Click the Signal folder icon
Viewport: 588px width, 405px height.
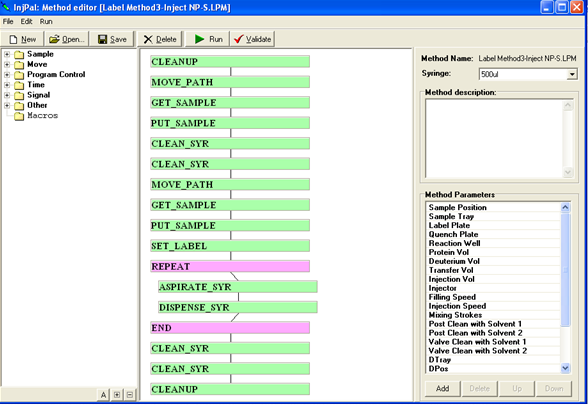pyautogui.click(x=19, y=96)
